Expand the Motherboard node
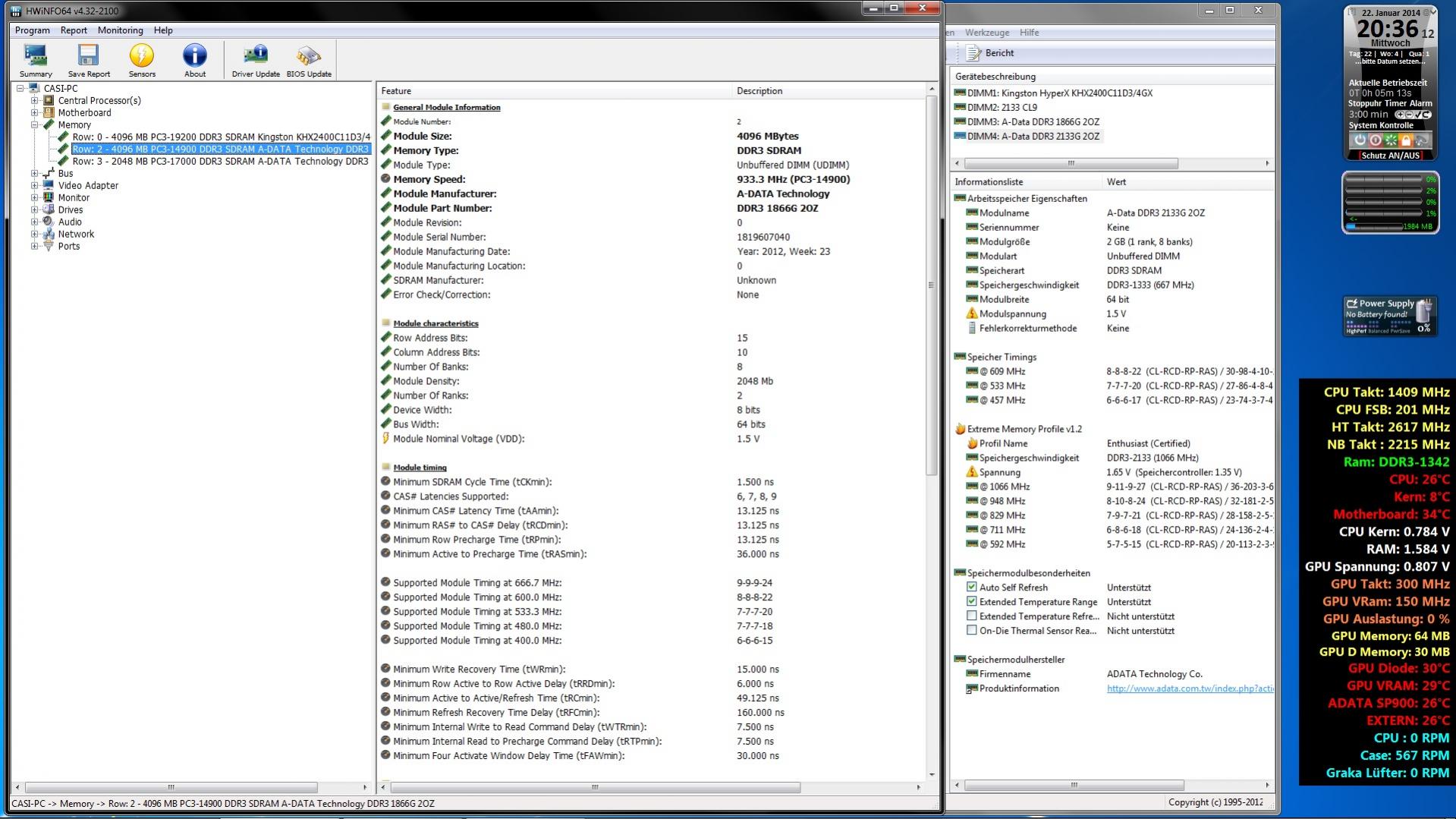Viewport: 1456px width, 819px height. [34, 112]
